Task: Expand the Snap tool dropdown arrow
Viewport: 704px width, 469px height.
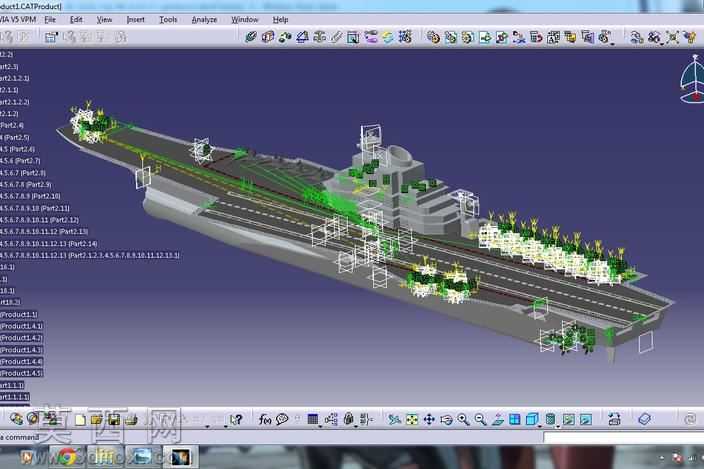Action: tap(663, 44)
